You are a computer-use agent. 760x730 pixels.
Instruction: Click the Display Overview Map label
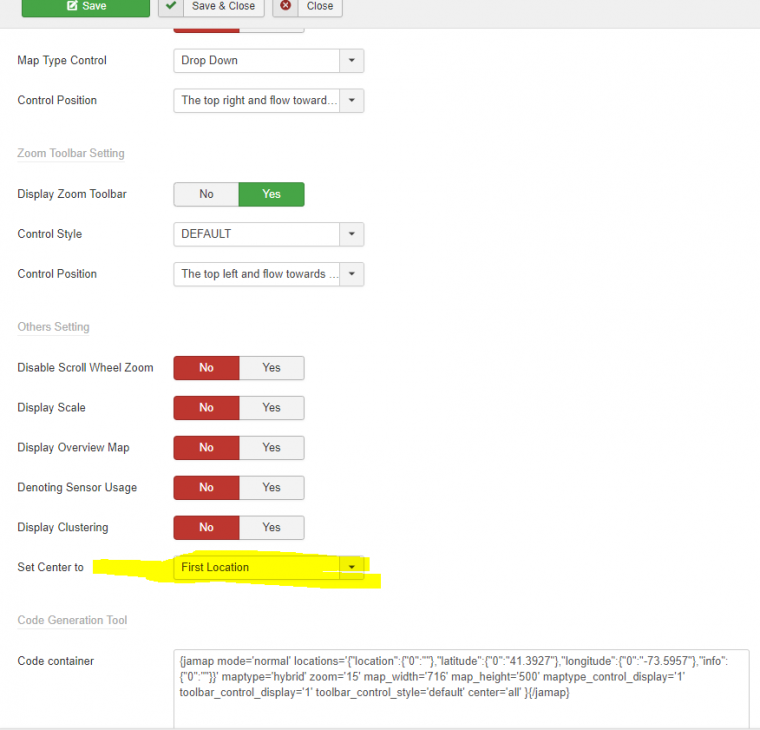pos(73,447)
